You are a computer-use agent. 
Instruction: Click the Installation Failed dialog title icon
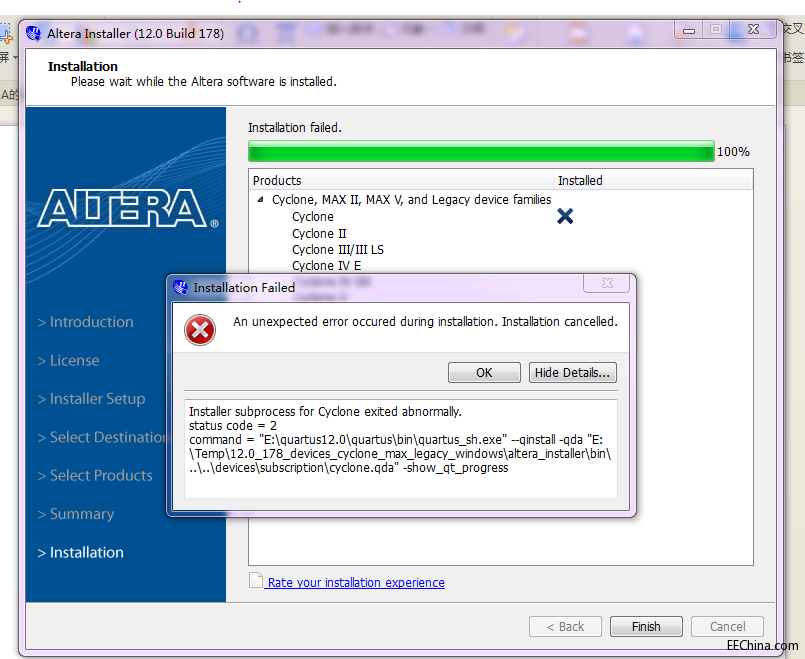pyautogui.click(x=181, y=288)
